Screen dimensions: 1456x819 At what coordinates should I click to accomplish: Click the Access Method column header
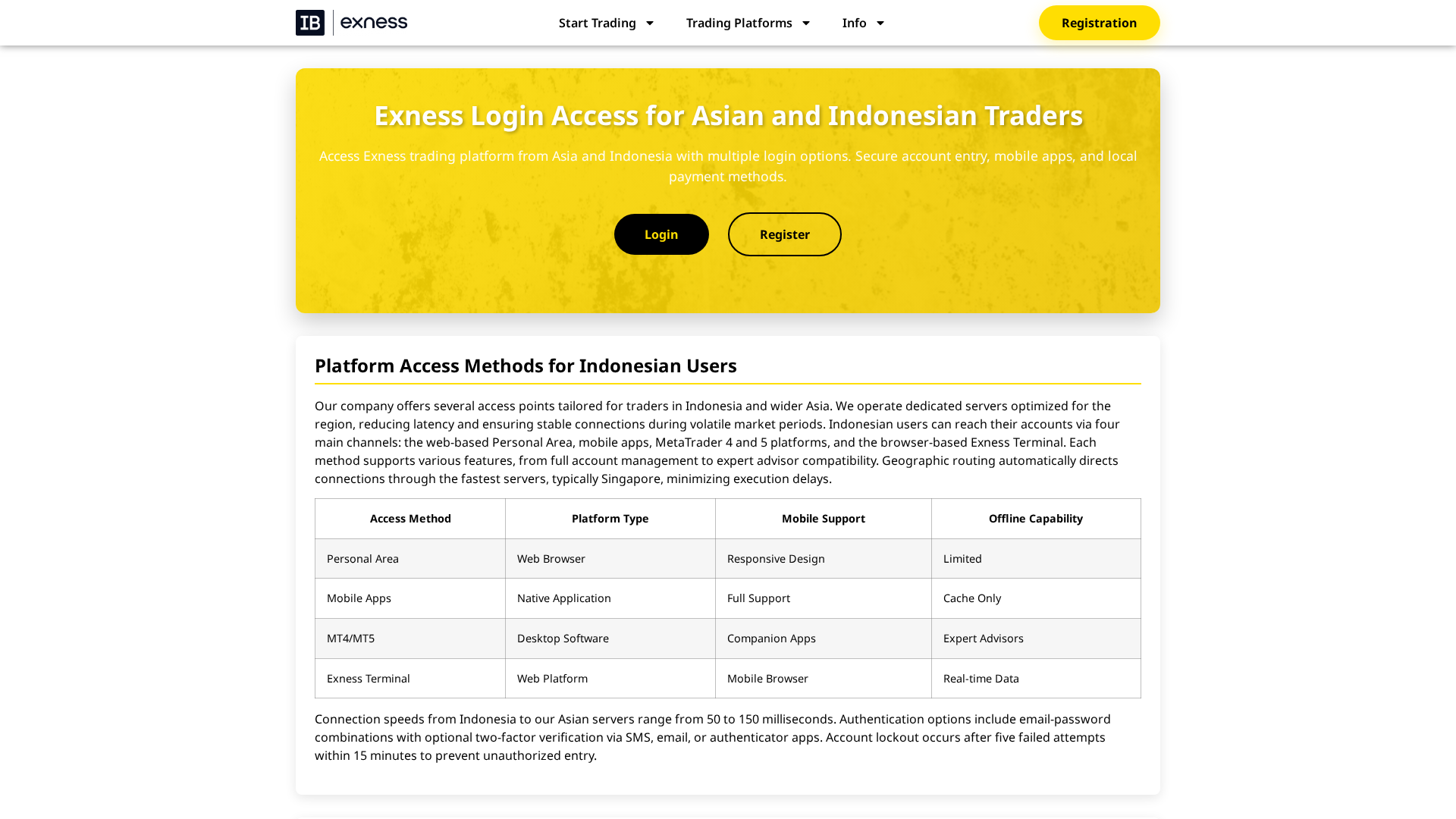coord(410,519)
